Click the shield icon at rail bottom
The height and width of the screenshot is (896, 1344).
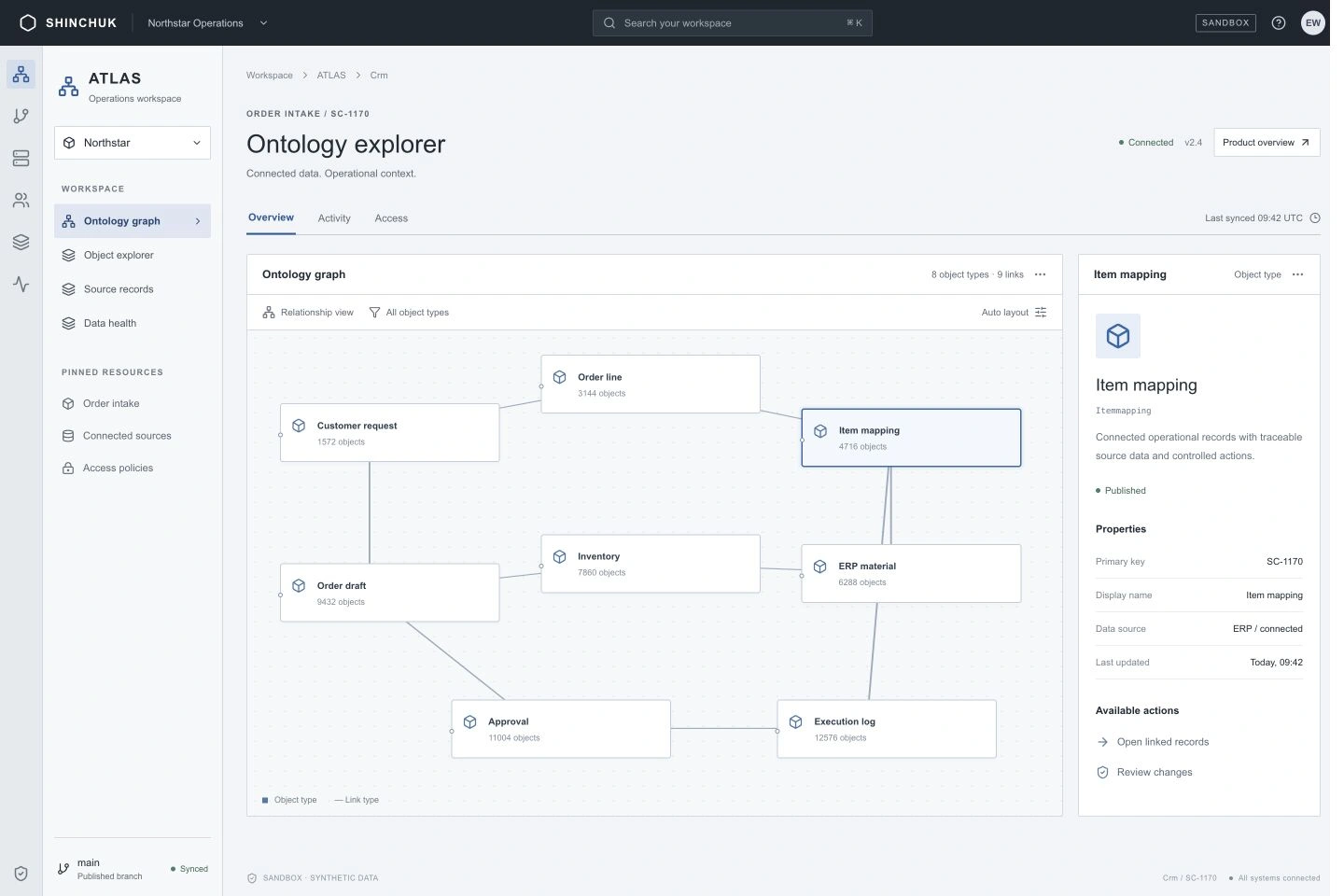(x=21, y=874)
